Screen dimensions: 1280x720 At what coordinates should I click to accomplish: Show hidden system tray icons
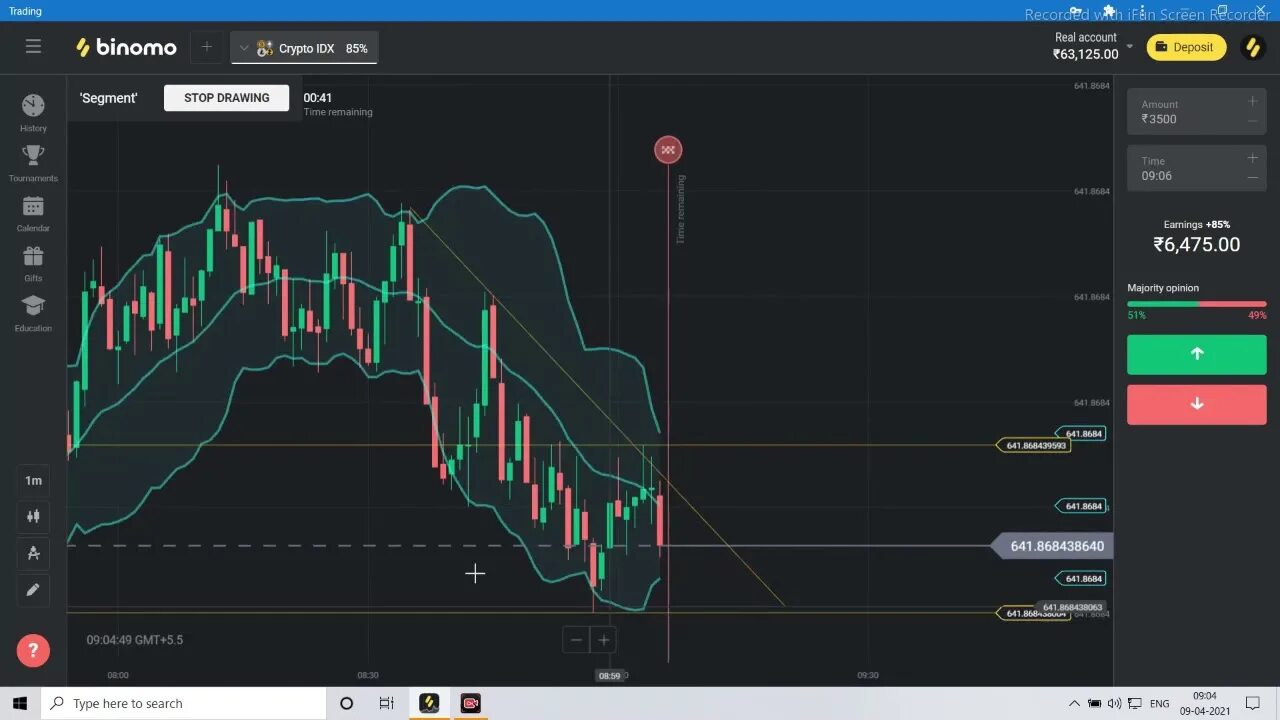(1074, 703)
